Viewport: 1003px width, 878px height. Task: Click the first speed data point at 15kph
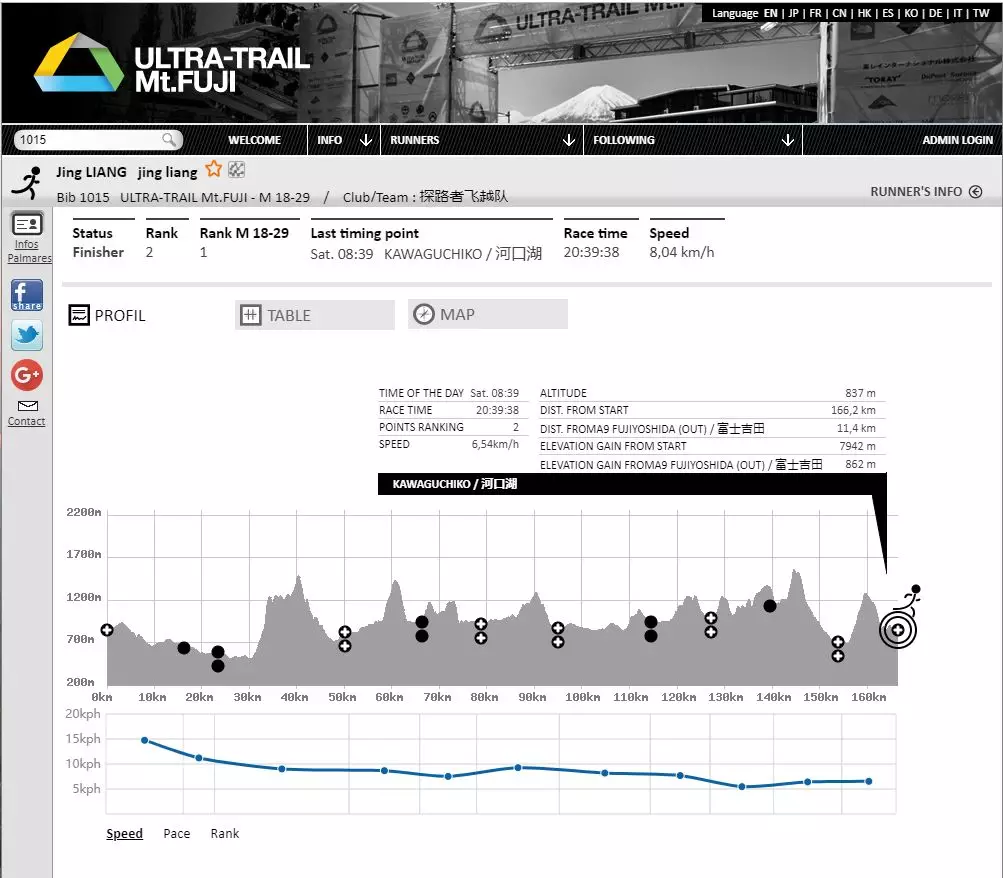[145, 740]
